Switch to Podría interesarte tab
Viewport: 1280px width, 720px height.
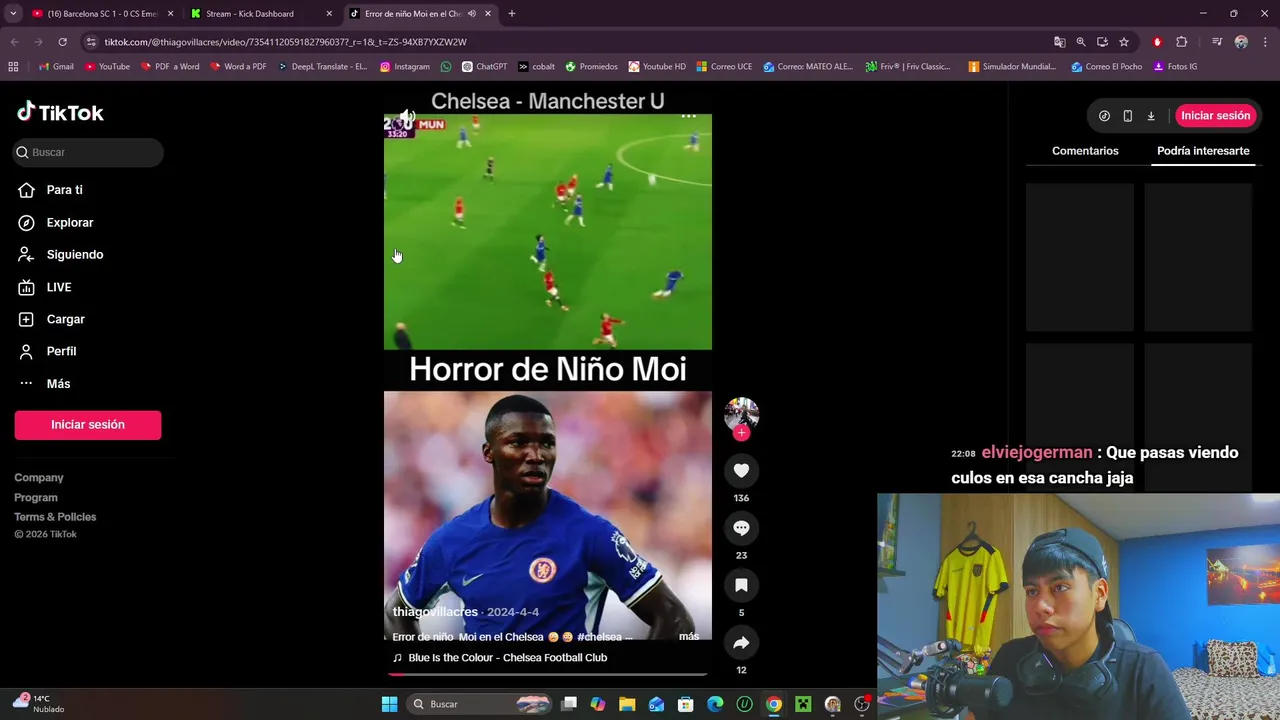[x=1203, y=151]
